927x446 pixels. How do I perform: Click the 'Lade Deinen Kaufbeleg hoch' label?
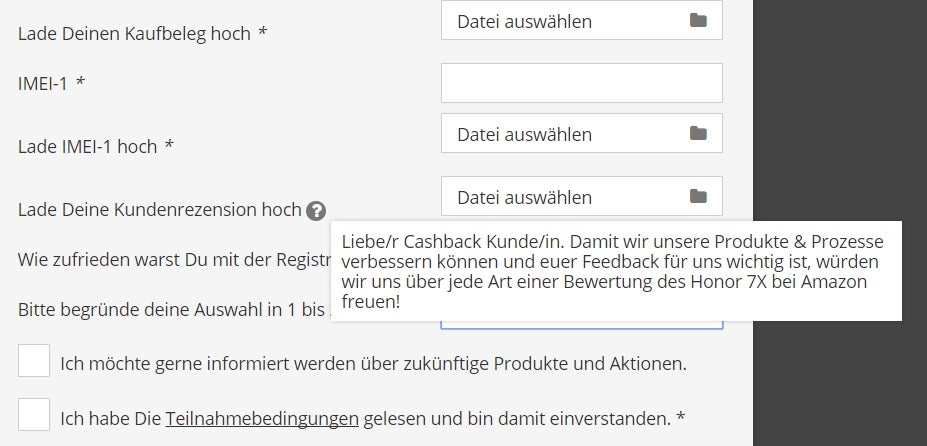click(x=142, y=34)
